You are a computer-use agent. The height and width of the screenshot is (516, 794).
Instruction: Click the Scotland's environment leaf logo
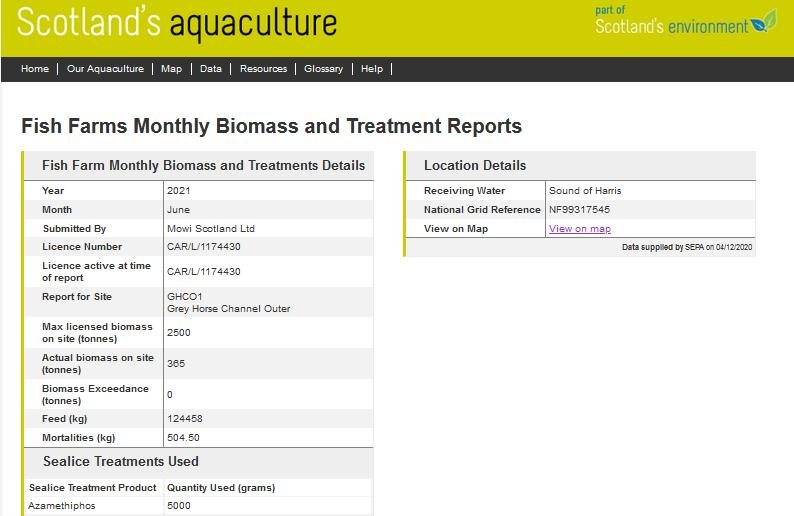[x=764, y=21]
